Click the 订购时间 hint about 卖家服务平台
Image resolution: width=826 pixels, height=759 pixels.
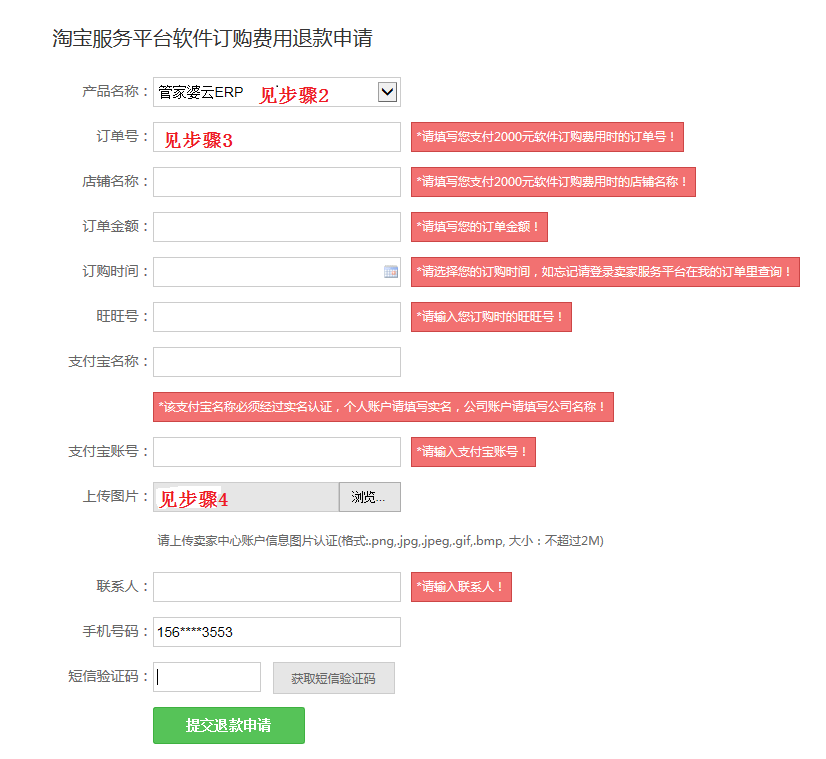605,272
